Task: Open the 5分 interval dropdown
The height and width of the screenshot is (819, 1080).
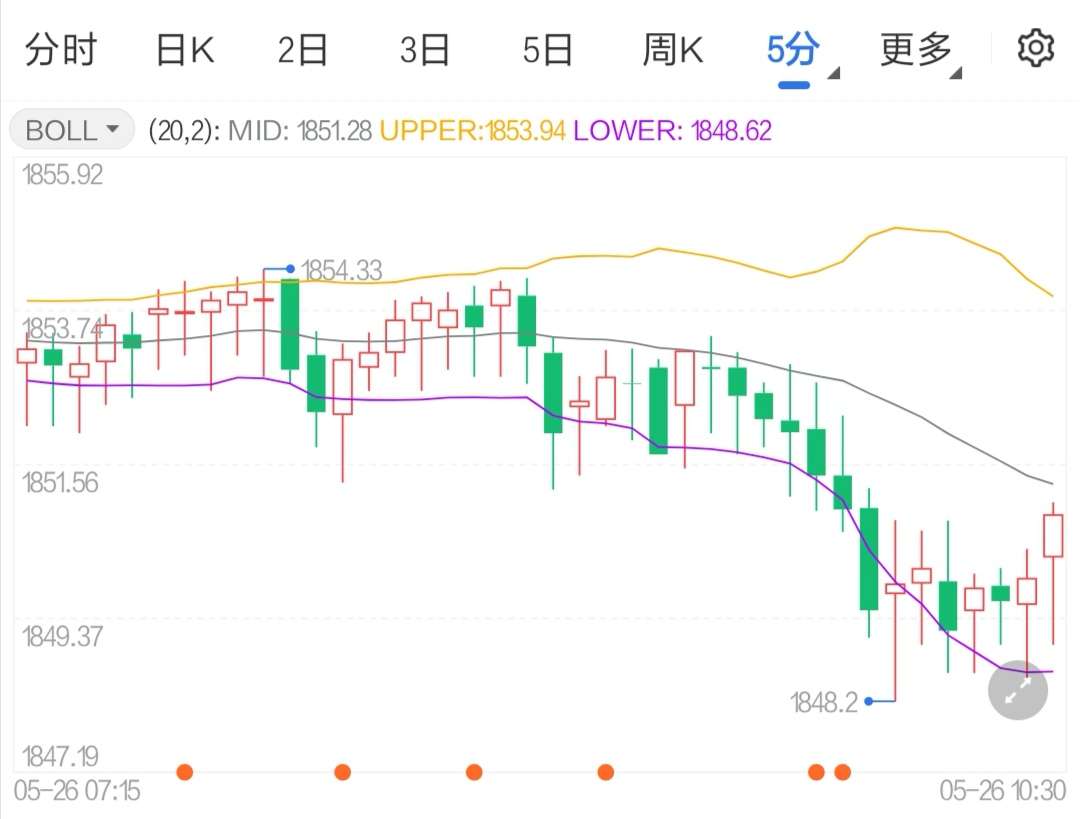Action: (x=801, y=54)
